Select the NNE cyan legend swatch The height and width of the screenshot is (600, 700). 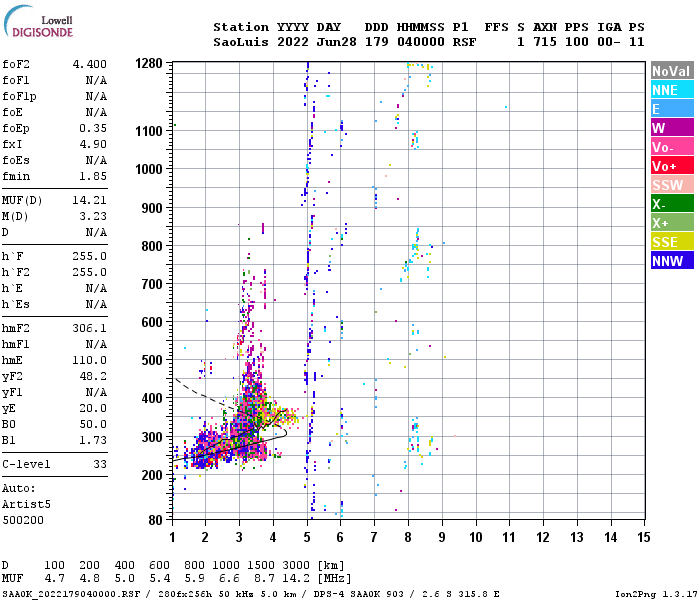pyautogui.click(x=672, y=90)
